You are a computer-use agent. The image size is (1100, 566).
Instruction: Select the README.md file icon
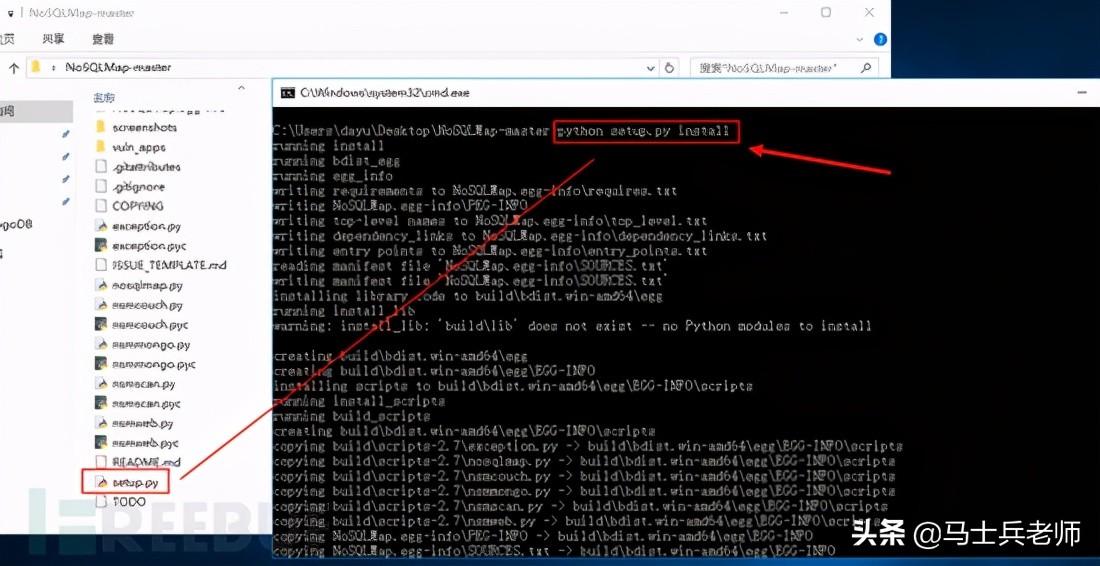click(100, 462)
